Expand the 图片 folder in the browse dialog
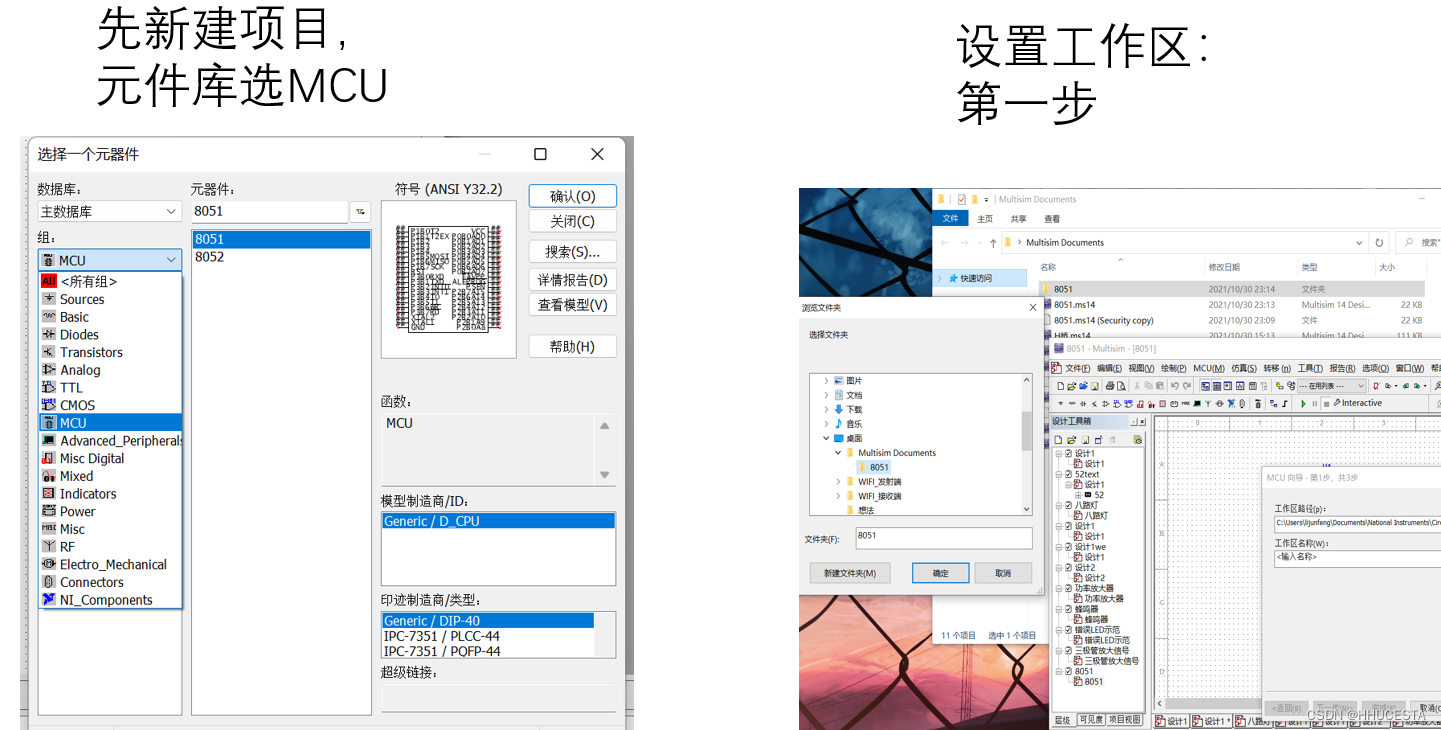The height and width of the screenshot is (730, 1441). 827,381
